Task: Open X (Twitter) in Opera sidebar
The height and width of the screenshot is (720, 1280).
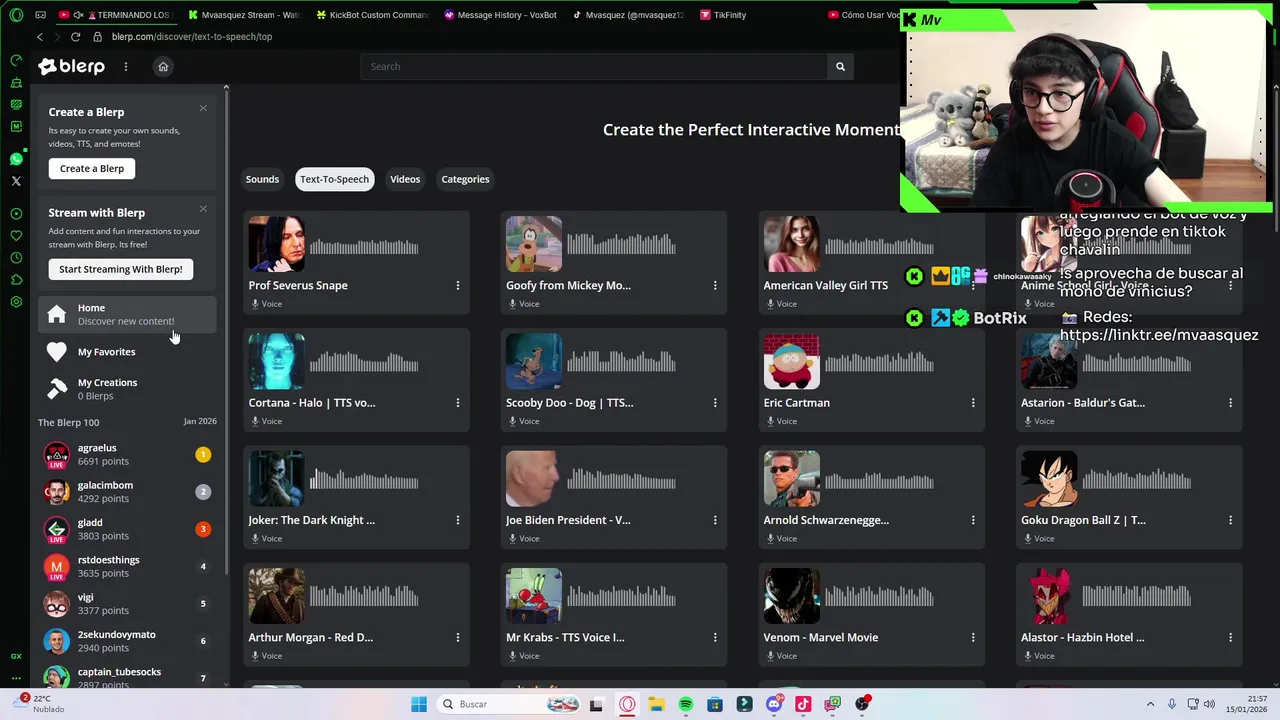Action: pyautogui.click(x=16, y=181)
